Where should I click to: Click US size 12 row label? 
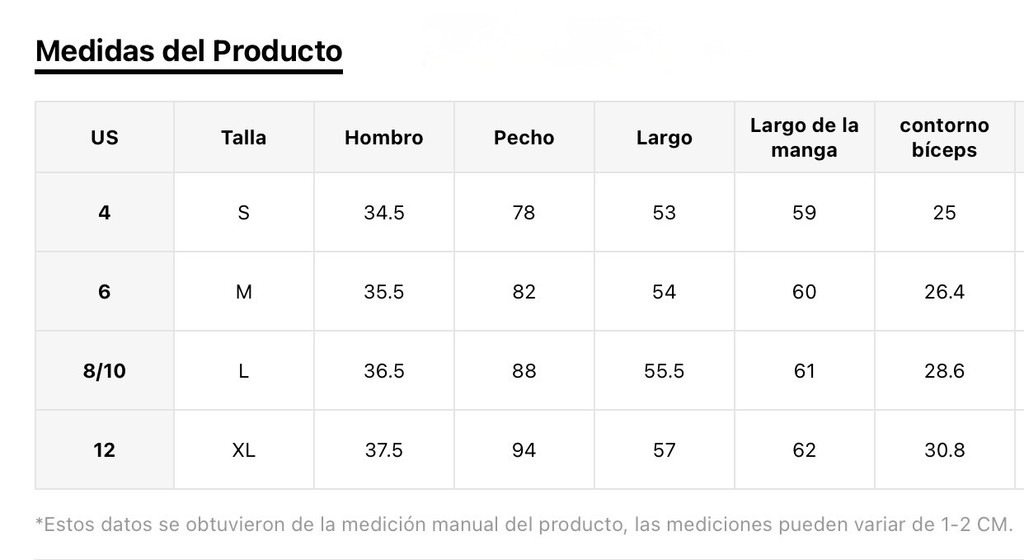click(x=104, y=450)
